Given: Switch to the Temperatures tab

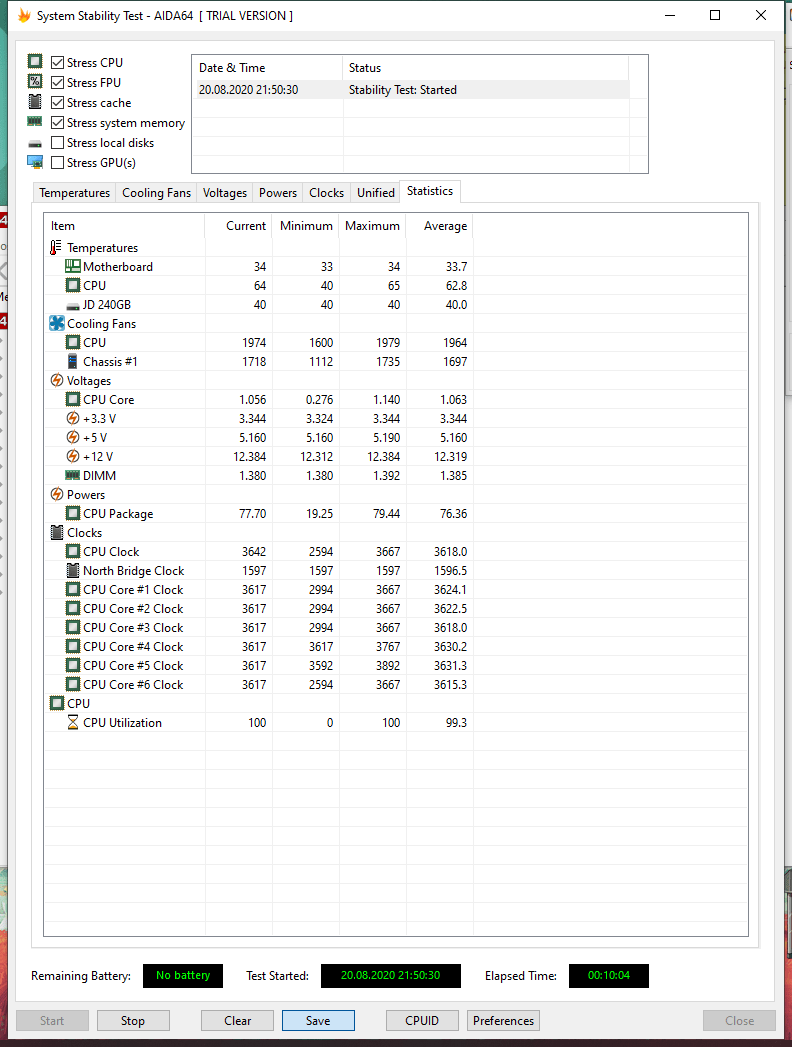Looking at the screenshot, I should click(x=74, y=193).
